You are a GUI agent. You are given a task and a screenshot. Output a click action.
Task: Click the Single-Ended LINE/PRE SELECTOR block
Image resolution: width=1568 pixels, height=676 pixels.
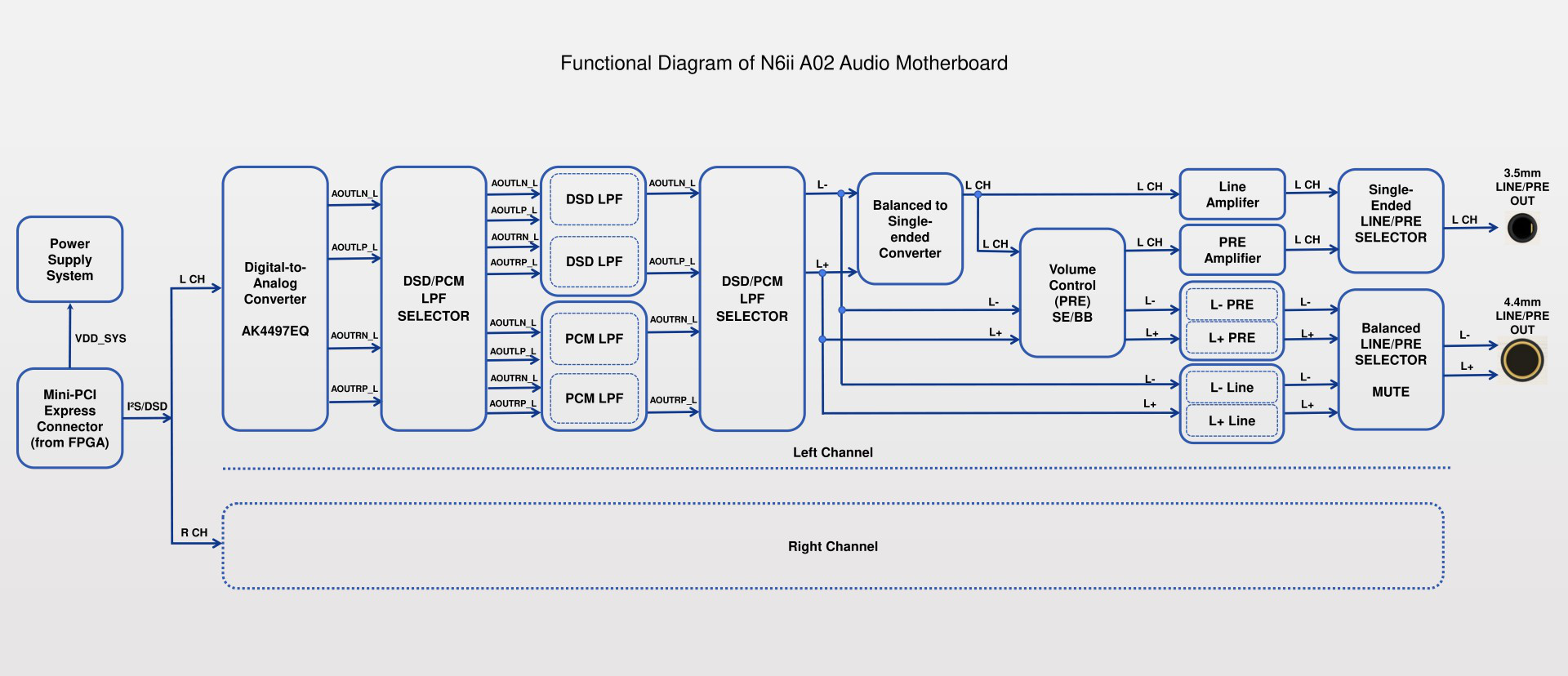(1391, 221)
